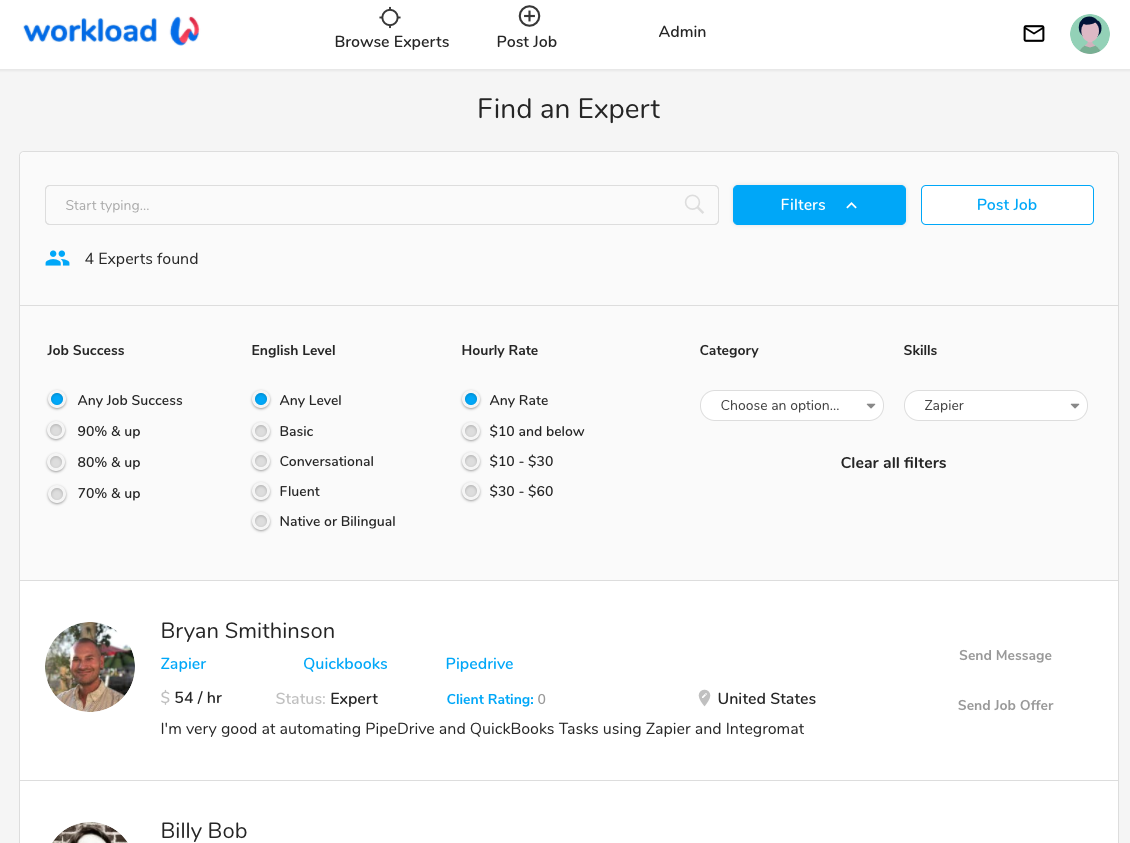Choose Basic English level
Viewport: 1130px width, 843px height.
(x=261, y=431)
